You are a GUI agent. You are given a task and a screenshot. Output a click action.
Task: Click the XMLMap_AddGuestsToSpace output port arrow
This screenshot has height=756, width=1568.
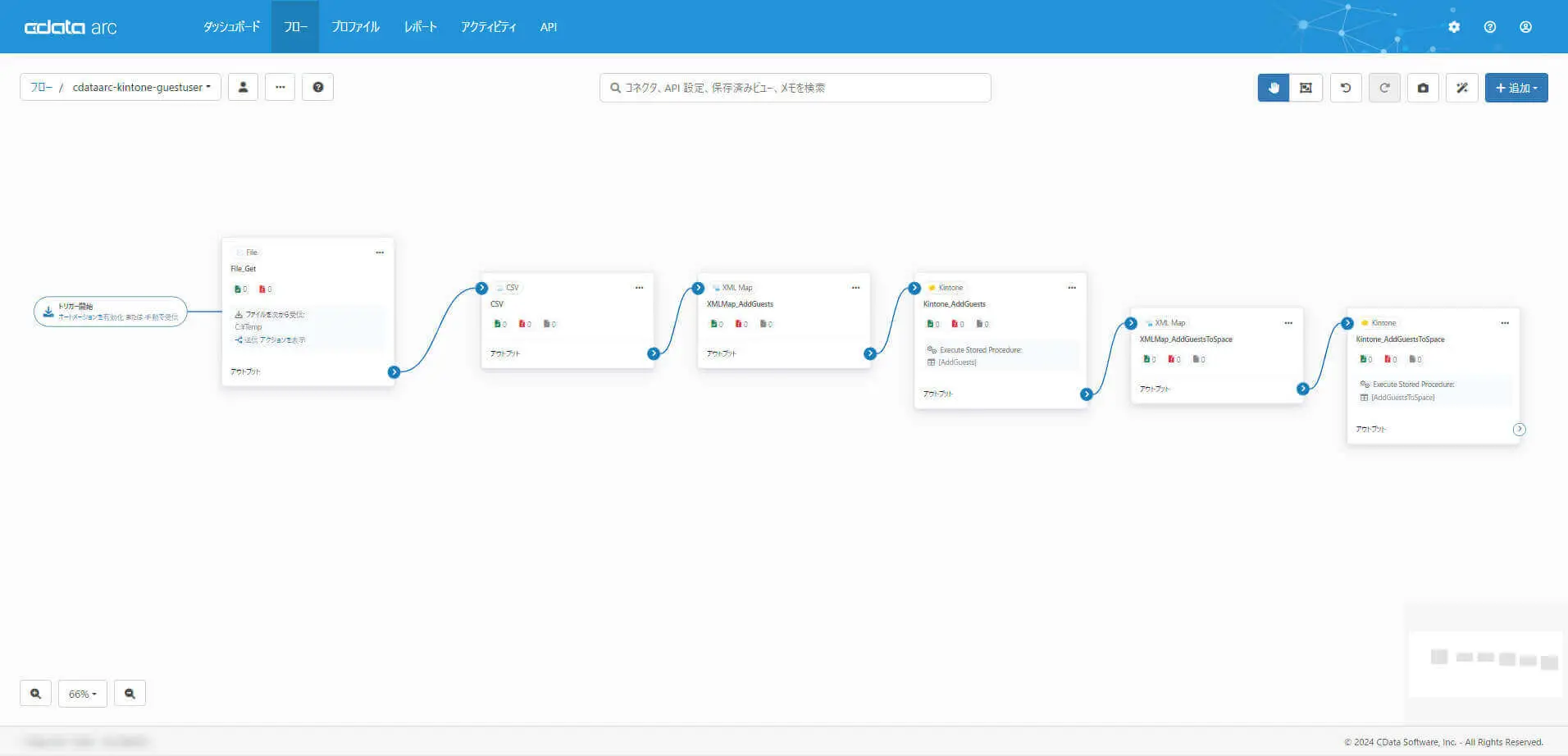coord(1303,389)
